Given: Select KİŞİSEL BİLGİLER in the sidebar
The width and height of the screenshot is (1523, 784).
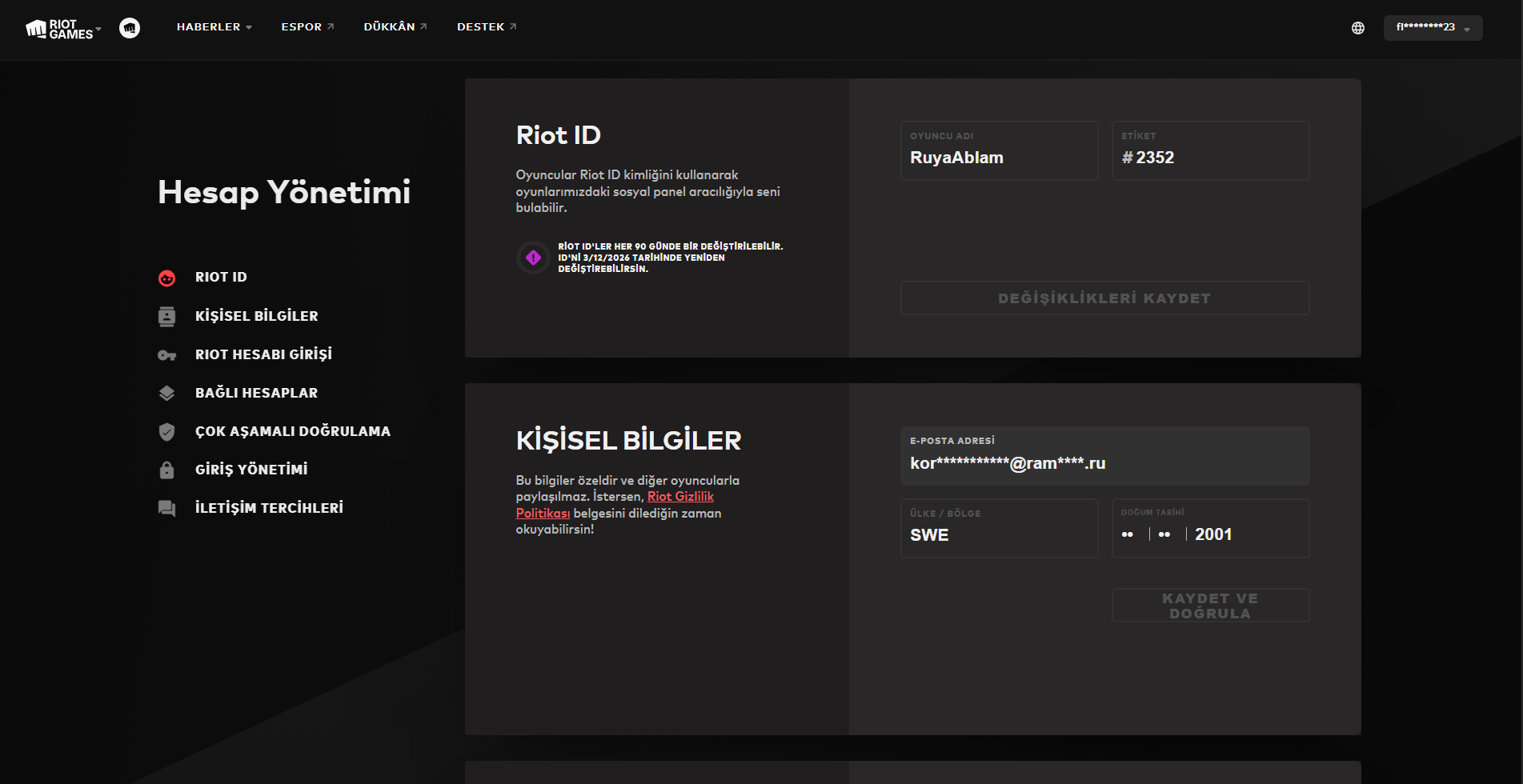Looking at the screenshot, I should (257, 316).
